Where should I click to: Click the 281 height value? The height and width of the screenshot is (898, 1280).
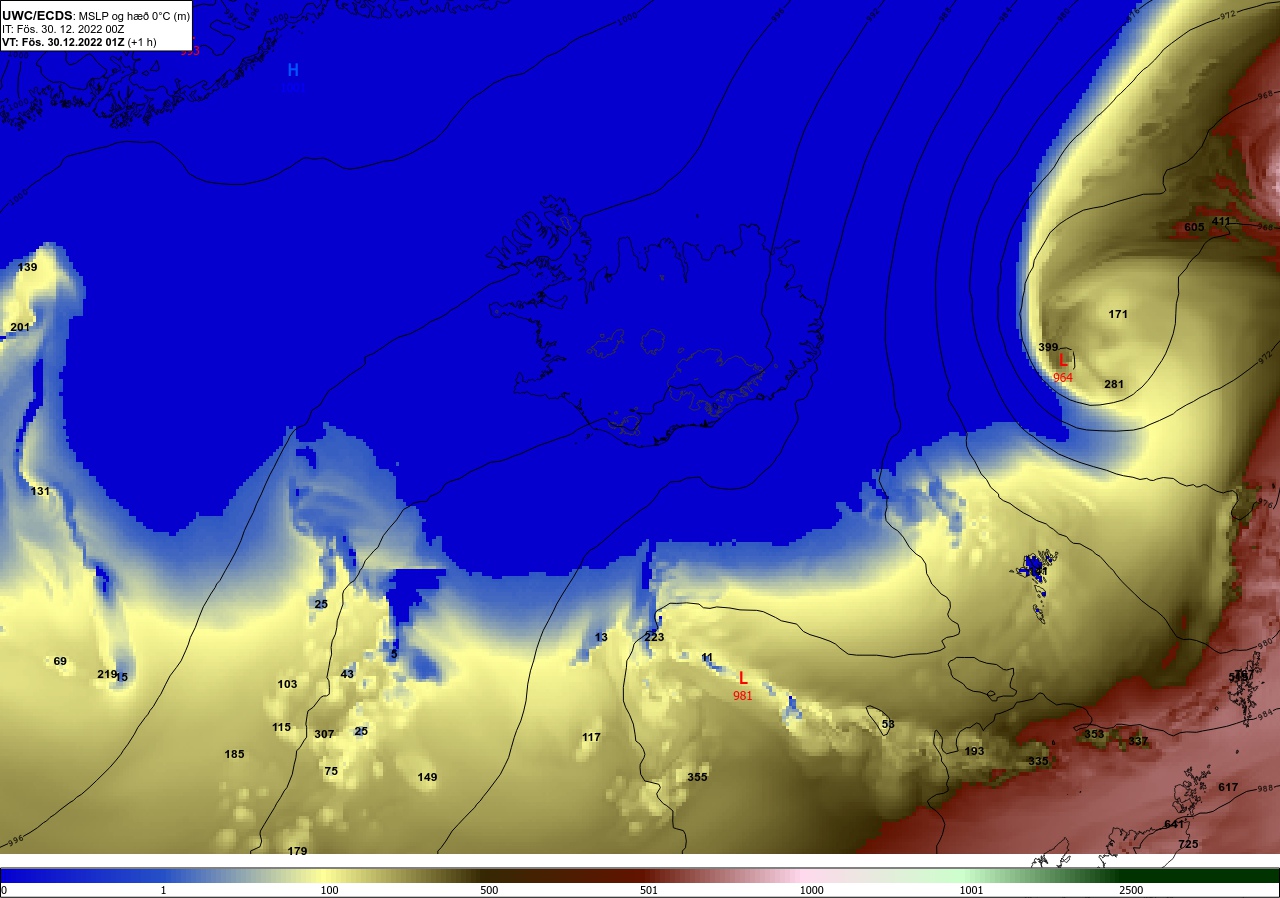coord(1114,385)
